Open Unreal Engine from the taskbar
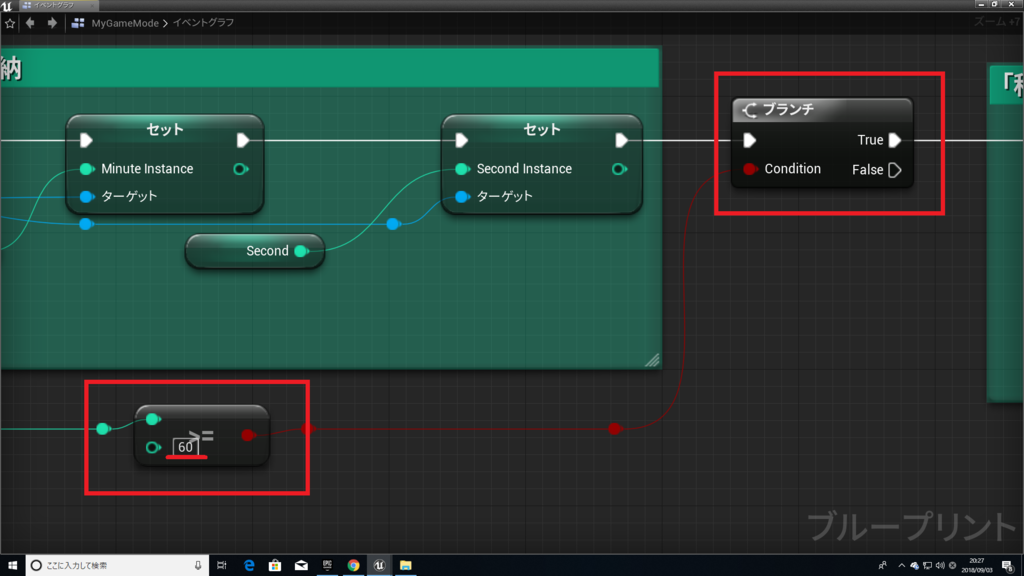Screen dimensions: 1024x576 pos(379,565)
